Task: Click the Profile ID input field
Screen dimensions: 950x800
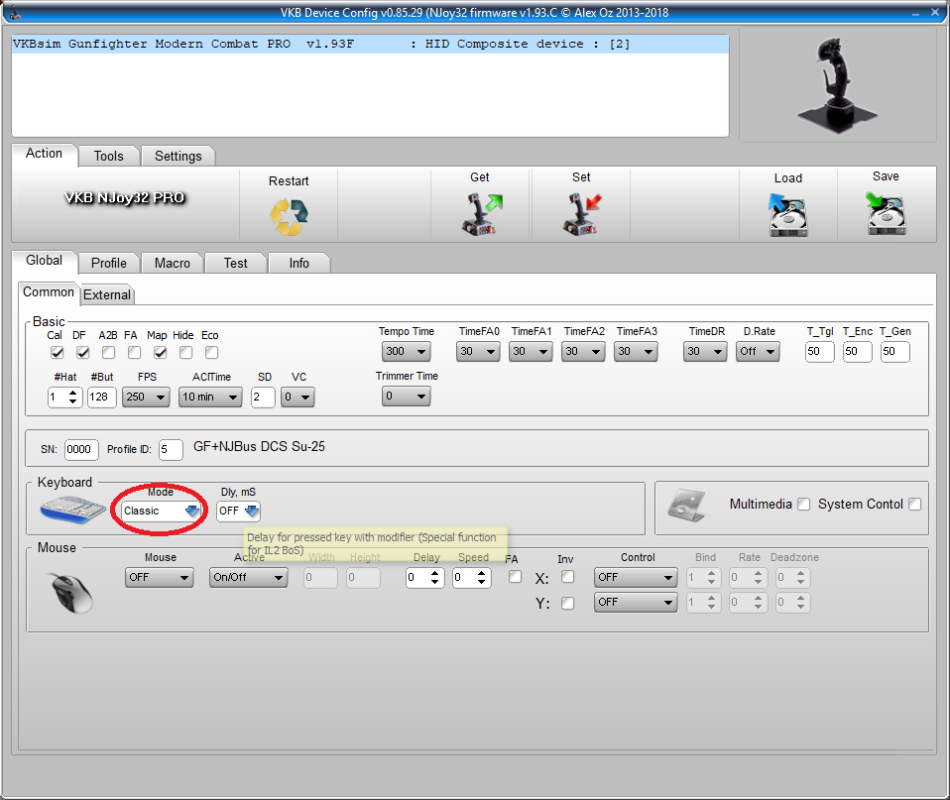Action: click(170, 450)
